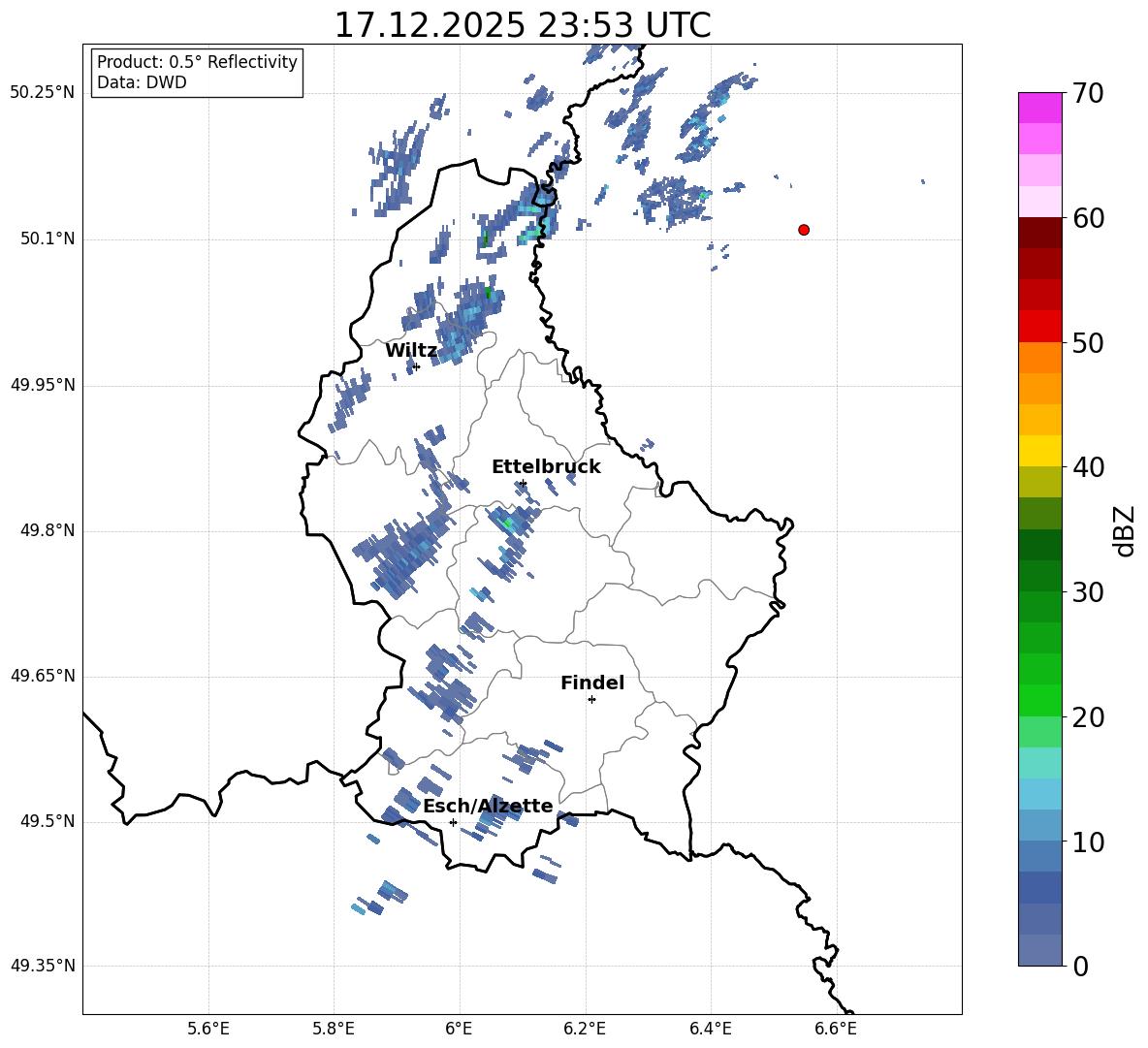Click the cross marker below Findel
This screenshot has height=1048, width=1148.
click(x=591, y=700)
